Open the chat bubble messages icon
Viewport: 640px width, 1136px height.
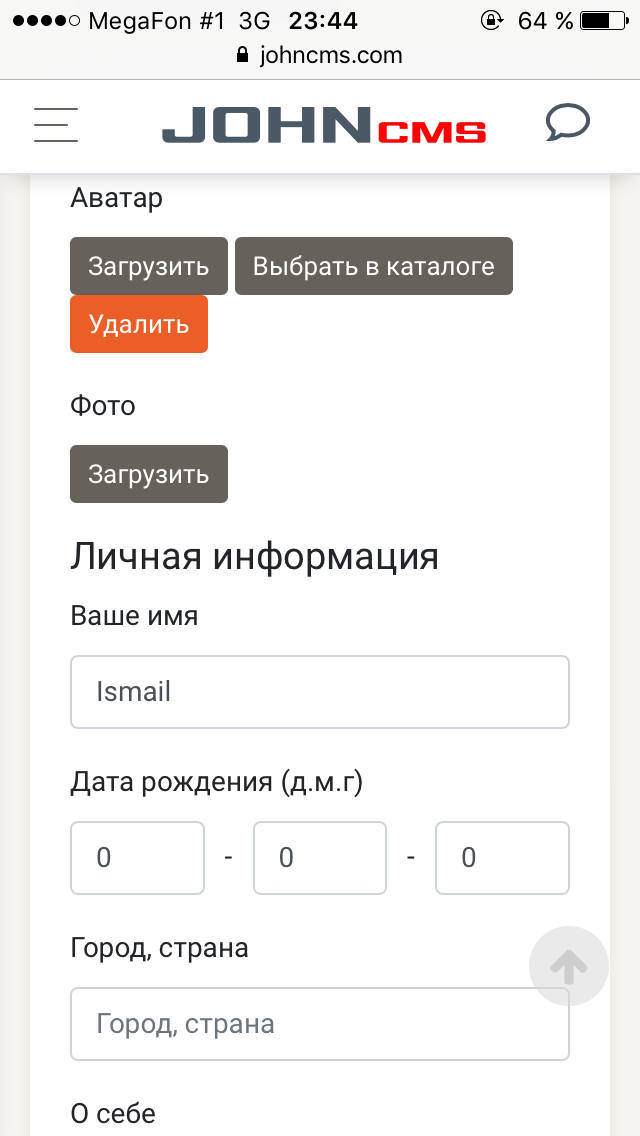[567, 124]
